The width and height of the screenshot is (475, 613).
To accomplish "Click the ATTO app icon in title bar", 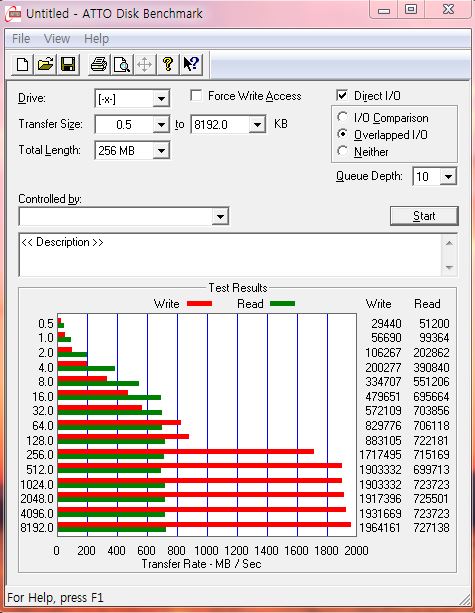I will [13, 13].
